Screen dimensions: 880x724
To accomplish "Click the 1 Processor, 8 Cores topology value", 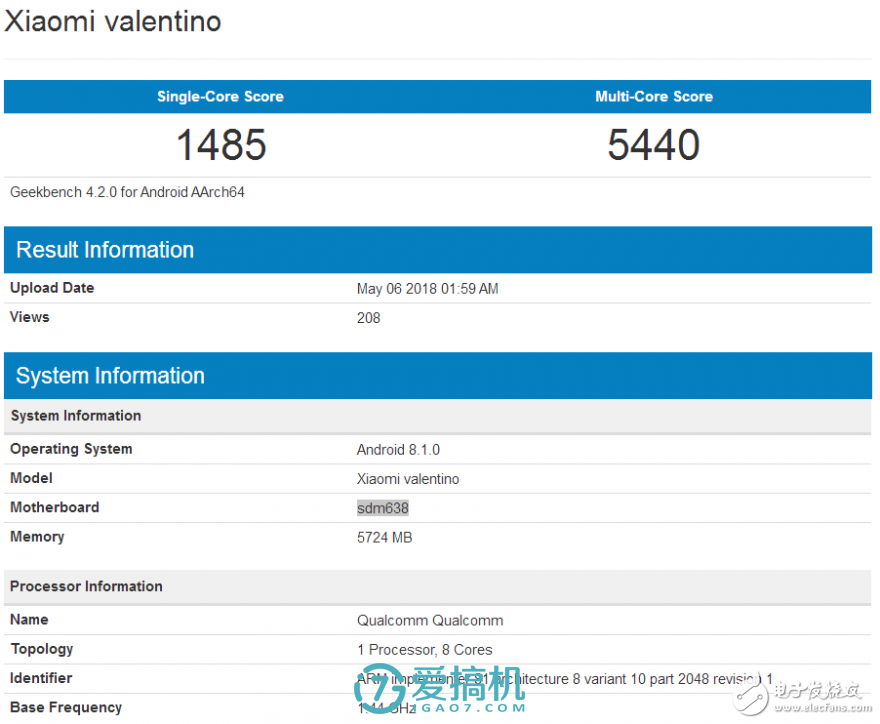I will 424,650.
